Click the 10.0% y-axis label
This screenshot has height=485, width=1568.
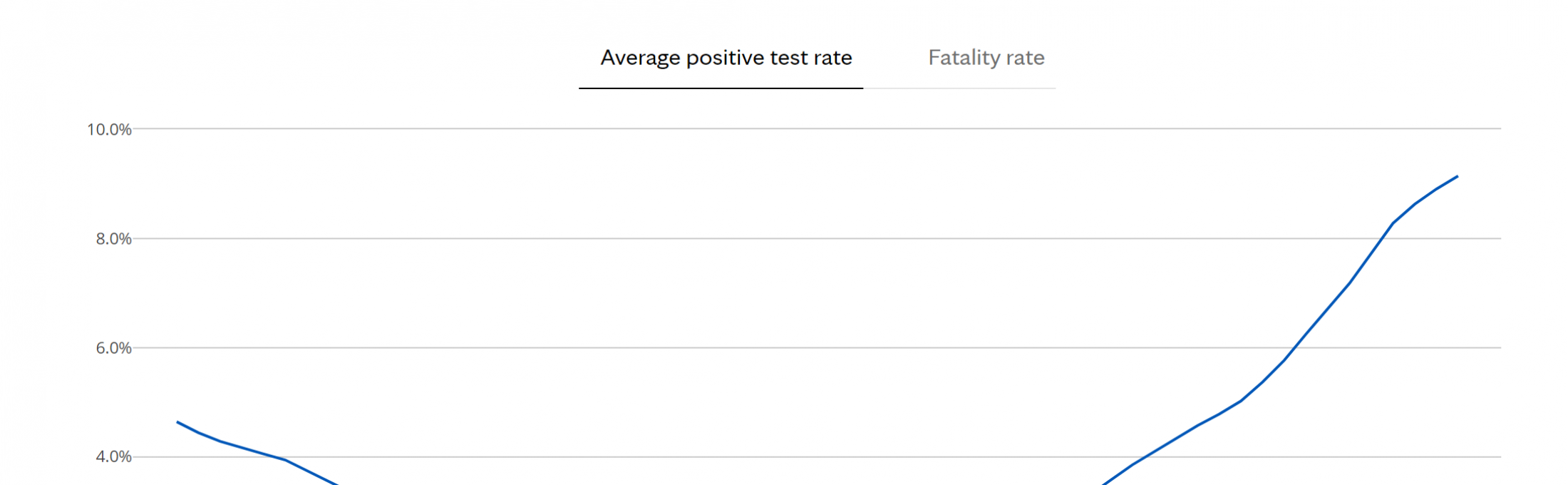tap(109, 129)
